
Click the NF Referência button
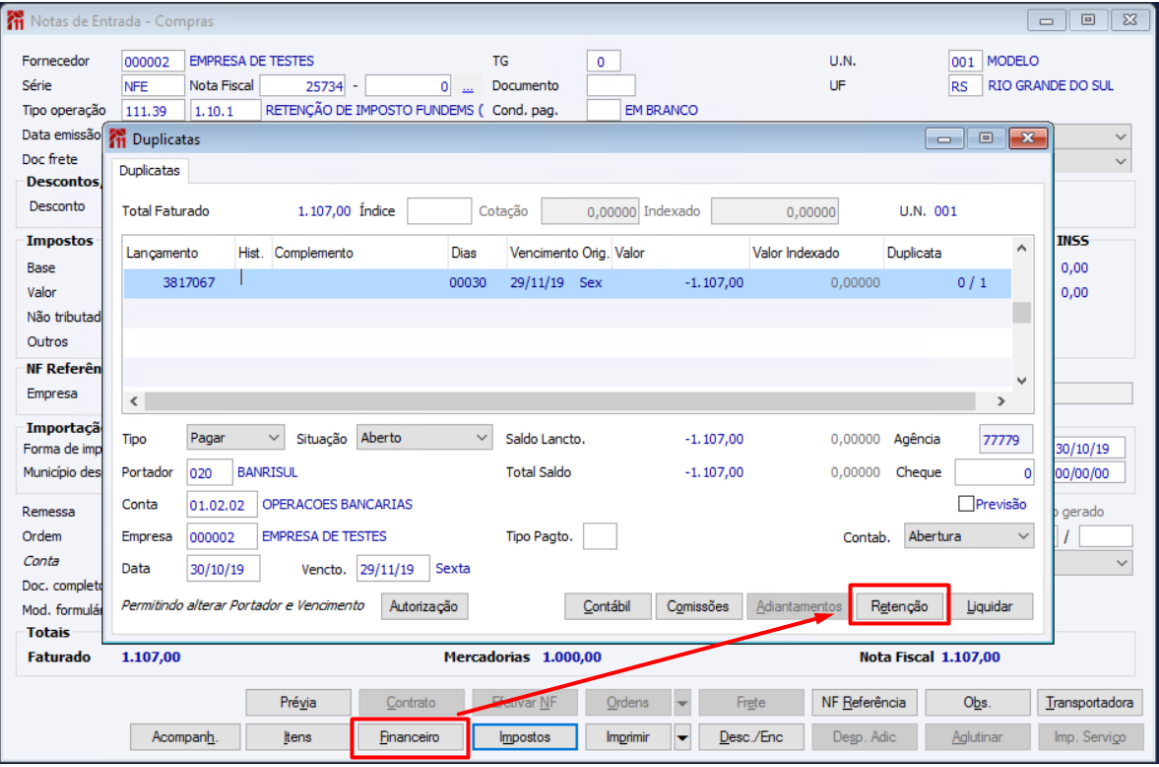863,703
